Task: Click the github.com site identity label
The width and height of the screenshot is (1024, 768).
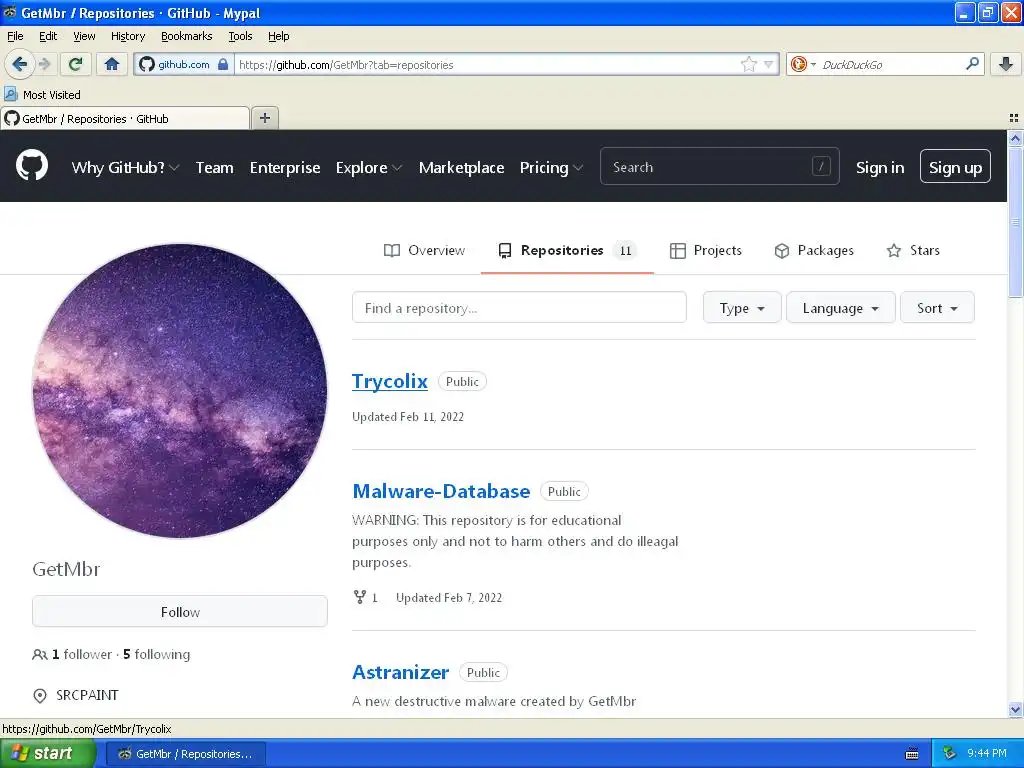Action: [184, 64]
